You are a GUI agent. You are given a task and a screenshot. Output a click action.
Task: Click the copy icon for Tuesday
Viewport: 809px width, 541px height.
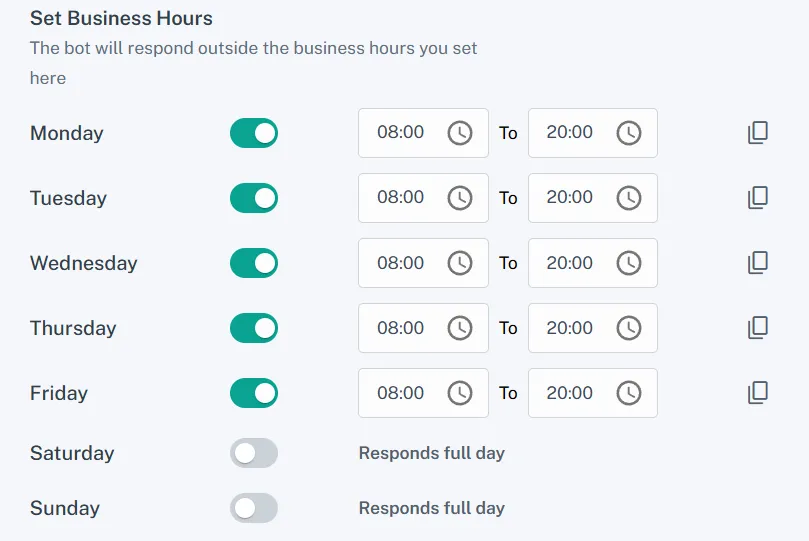click(758, 198)
